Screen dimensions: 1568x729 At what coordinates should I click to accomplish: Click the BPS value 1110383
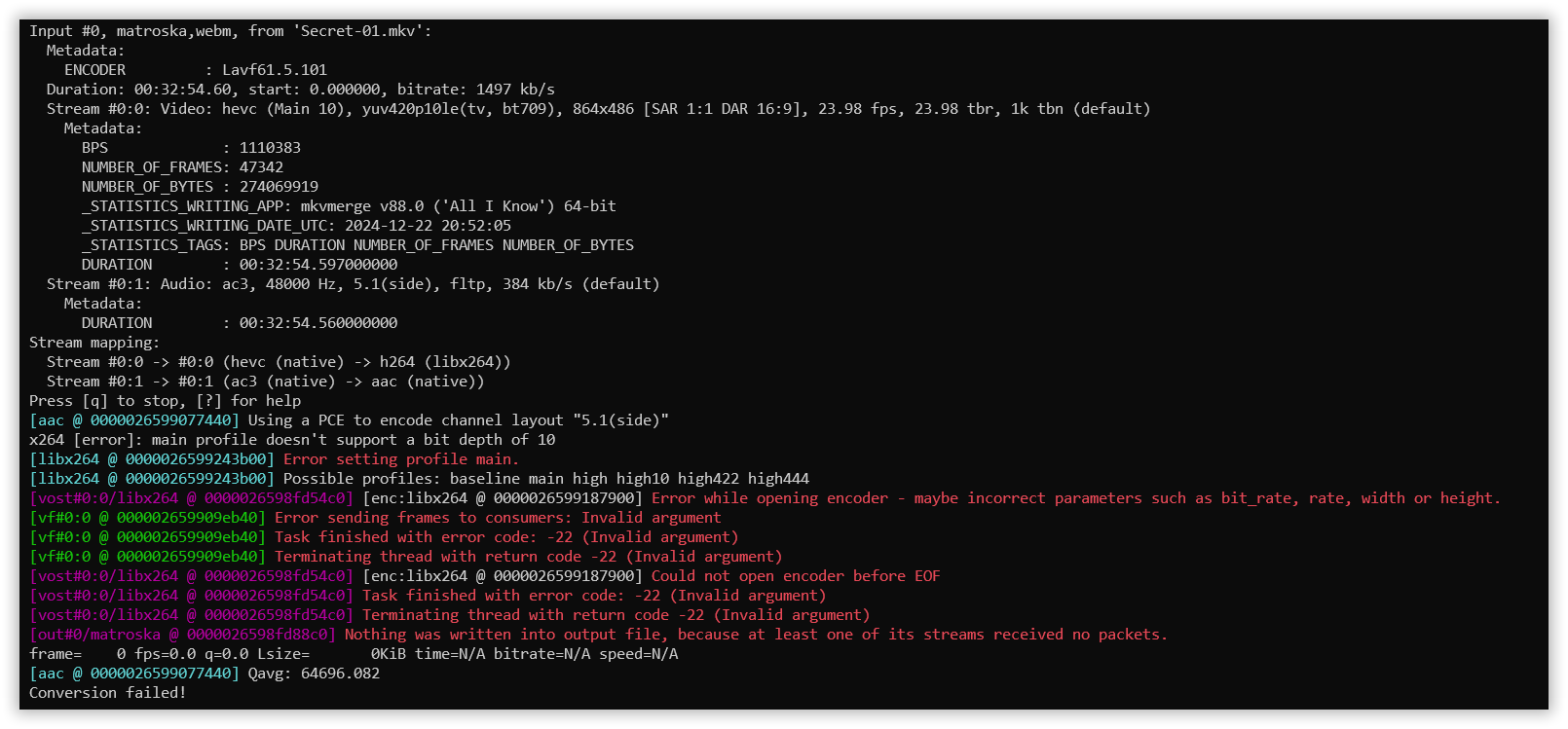pyautogui.click(x=270, y=148)
